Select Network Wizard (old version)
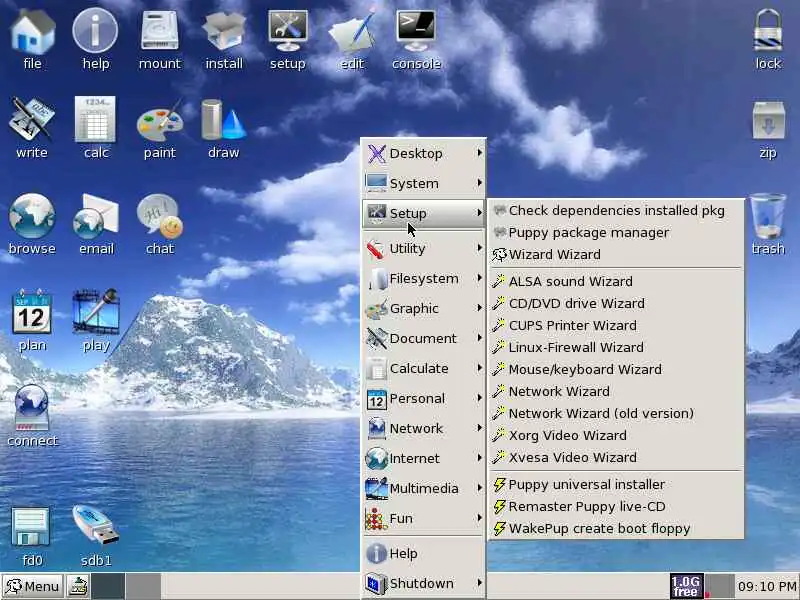Image resolution: width=800 pixels, height=600 pixels. [616, 413]
